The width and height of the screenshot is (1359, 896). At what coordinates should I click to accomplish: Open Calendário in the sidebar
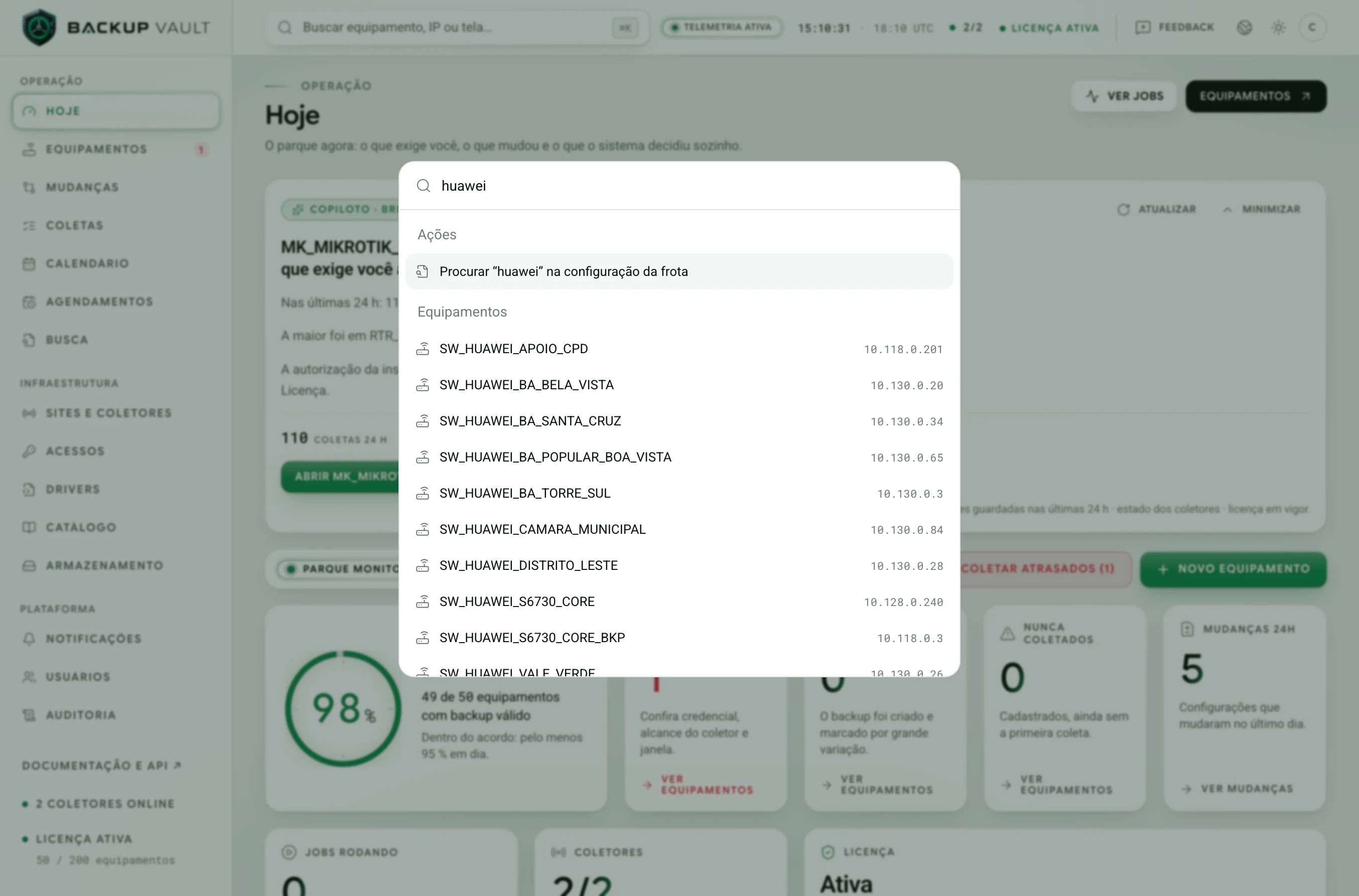click(x=115, y=263)
